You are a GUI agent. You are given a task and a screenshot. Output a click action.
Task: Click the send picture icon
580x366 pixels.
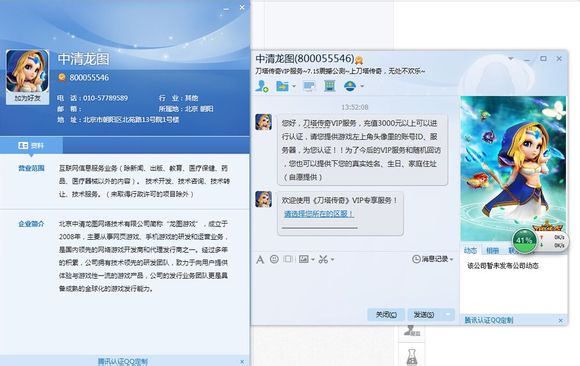click(x=304, y=259)
